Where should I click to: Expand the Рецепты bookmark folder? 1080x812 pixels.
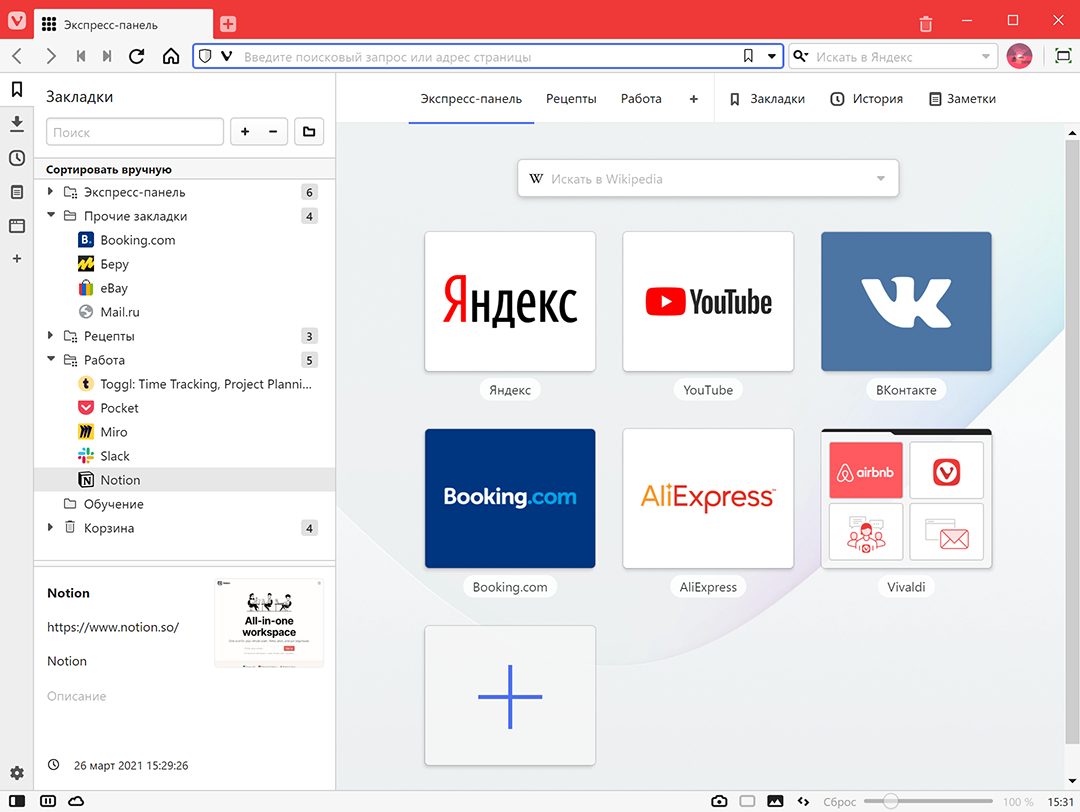tap(50, 335)
